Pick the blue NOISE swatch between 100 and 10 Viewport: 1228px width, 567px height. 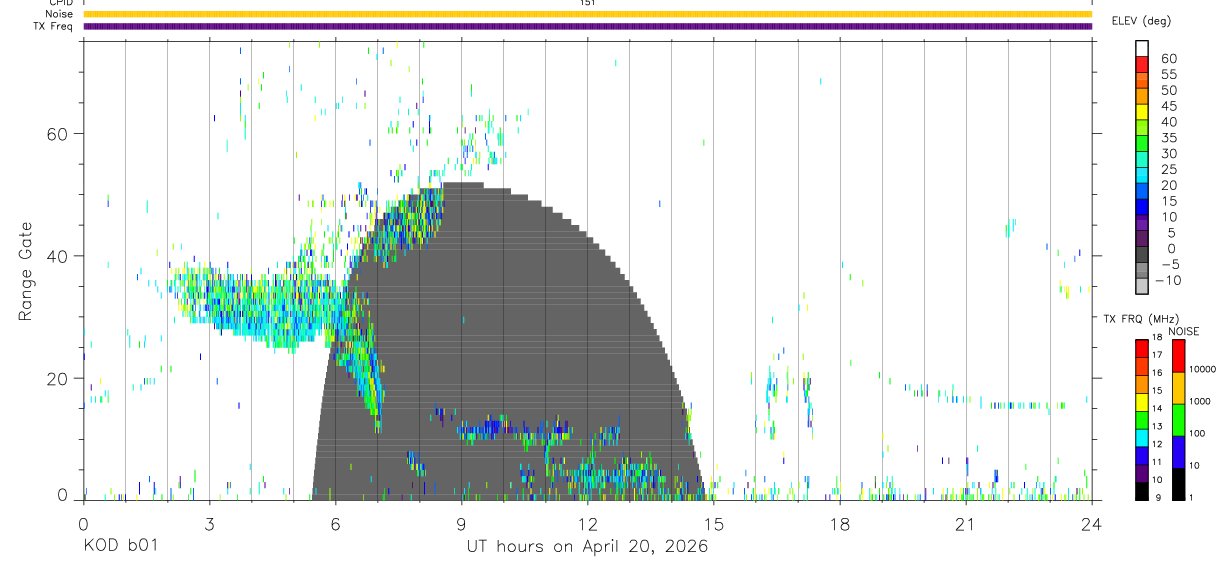point(1178,452)
